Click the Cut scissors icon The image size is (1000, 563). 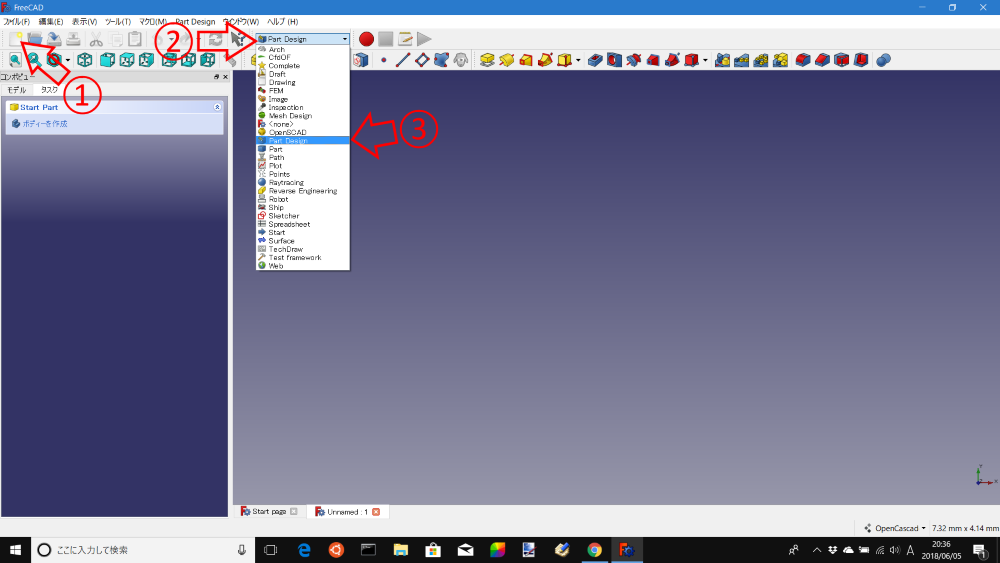coord(96,39)
